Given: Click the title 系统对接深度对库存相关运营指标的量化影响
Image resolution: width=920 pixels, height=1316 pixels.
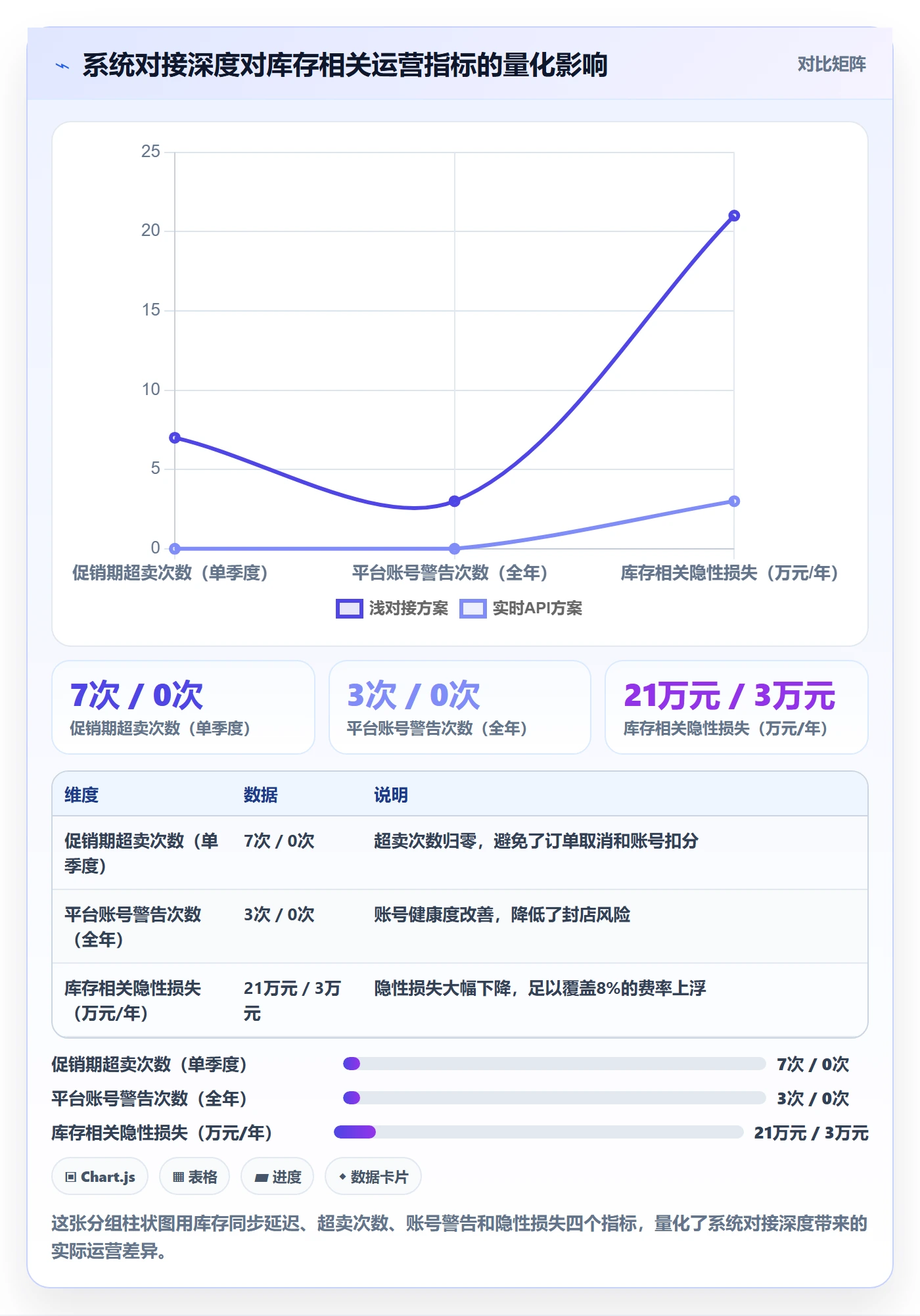Looking at the screenshot, I should pyautogui.click(x=345, y=65).
